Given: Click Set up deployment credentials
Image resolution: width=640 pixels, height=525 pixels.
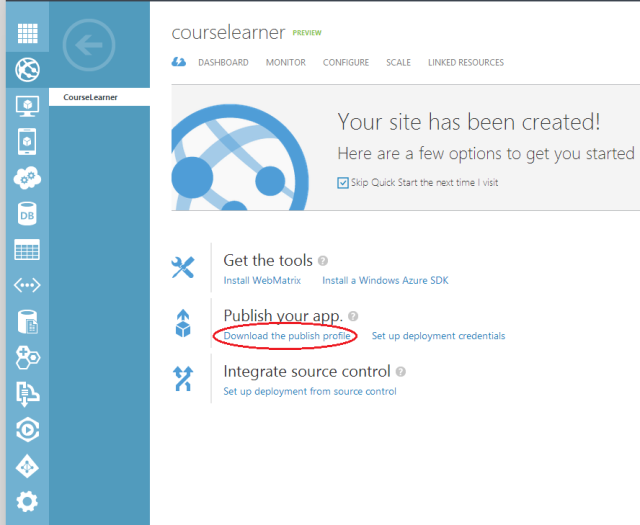Looking at the screenshot, I should click(438, 336).
